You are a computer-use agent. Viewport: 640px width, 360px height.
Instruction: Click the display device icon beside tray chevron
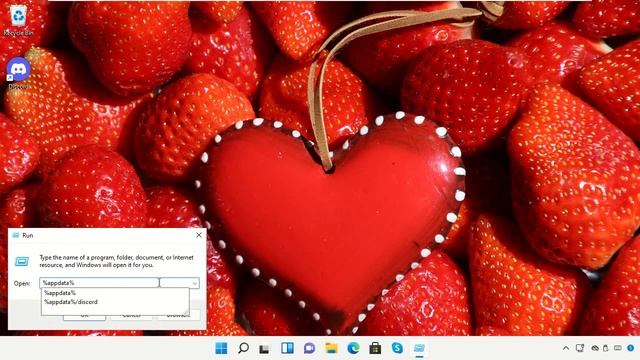pyautogui.click(x=580, y=348)
